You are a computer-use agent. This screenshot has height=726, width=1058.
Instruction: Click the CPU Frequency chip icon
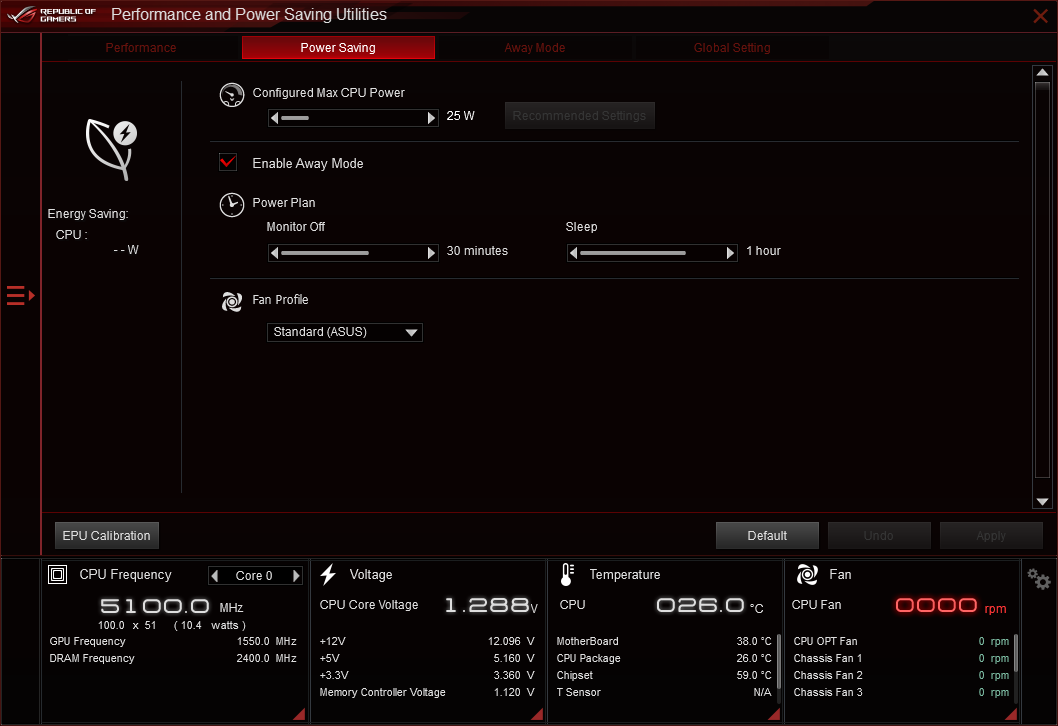tap(57, 574)
